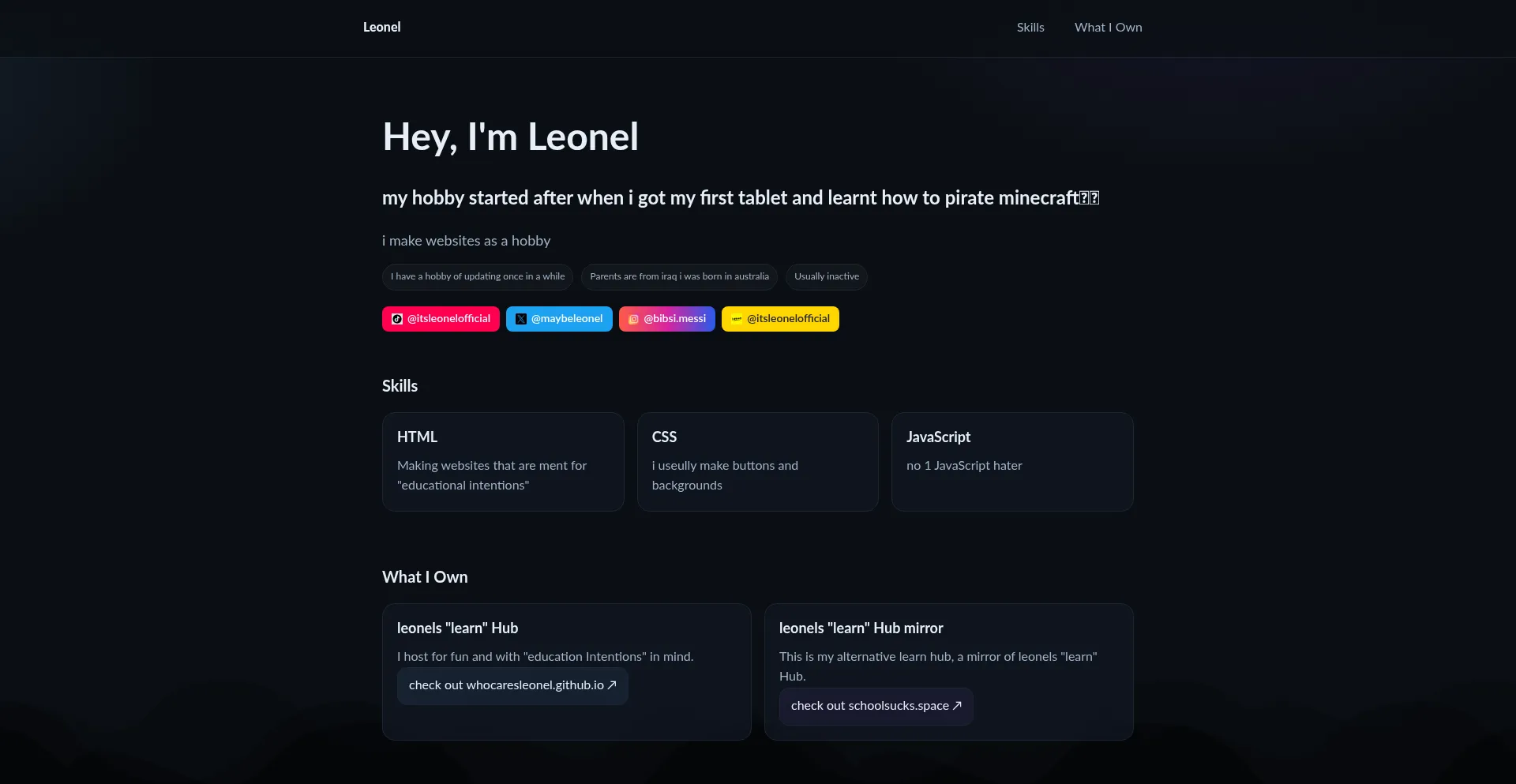Click the "hobby of updating once in a while" tag
The image size is (1516, 784).
pyautogui.click(x=478, y=277)
